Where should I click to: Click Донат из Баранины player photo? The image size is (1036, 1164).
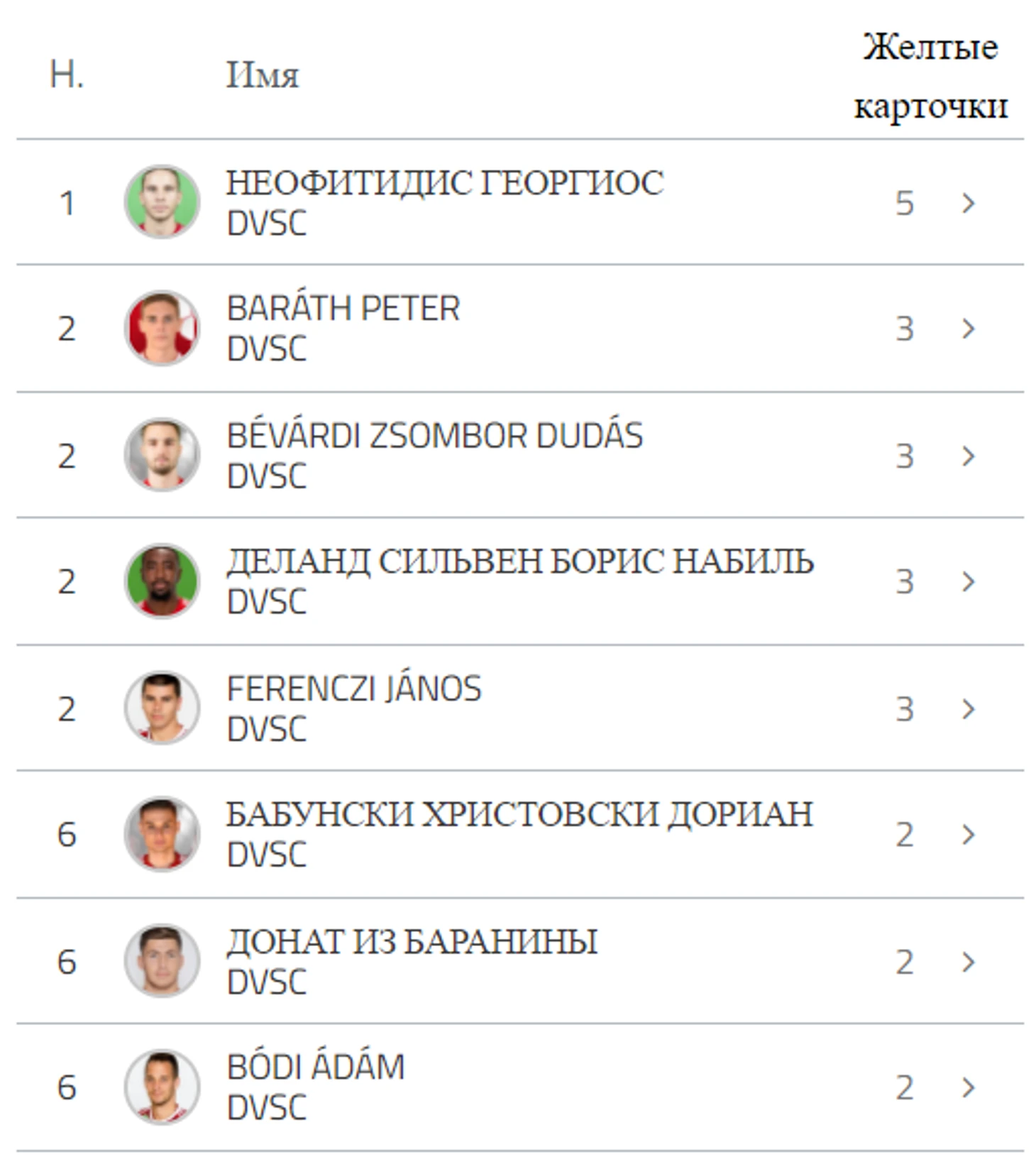coord(162,961)
